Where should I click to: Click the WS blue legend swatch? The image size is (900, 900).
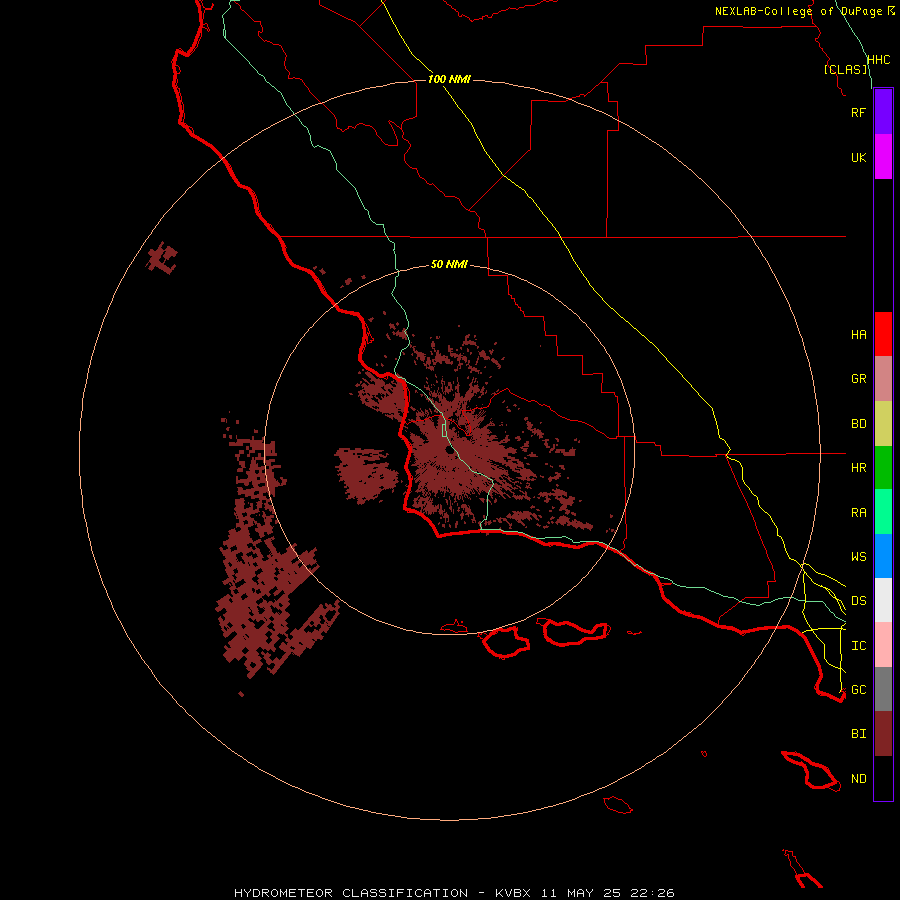point(883,556)
